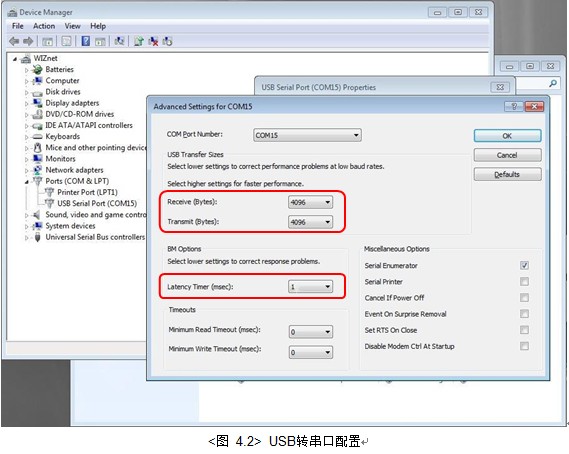Click the Defaults button
The width and height of the screenshot is (569, 454).
point(507,175)
